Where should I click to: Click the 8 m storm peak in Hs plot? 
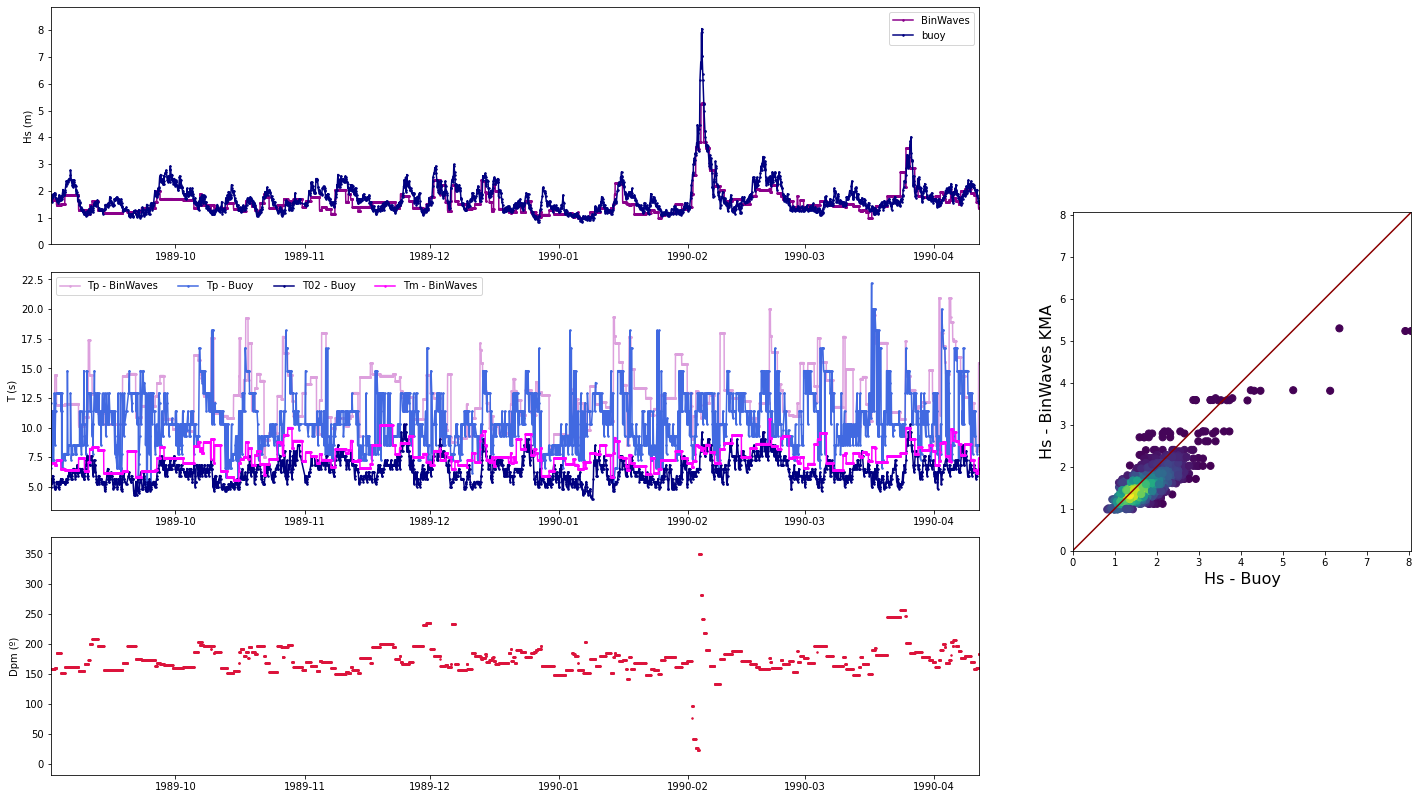[x=702, y=30]
